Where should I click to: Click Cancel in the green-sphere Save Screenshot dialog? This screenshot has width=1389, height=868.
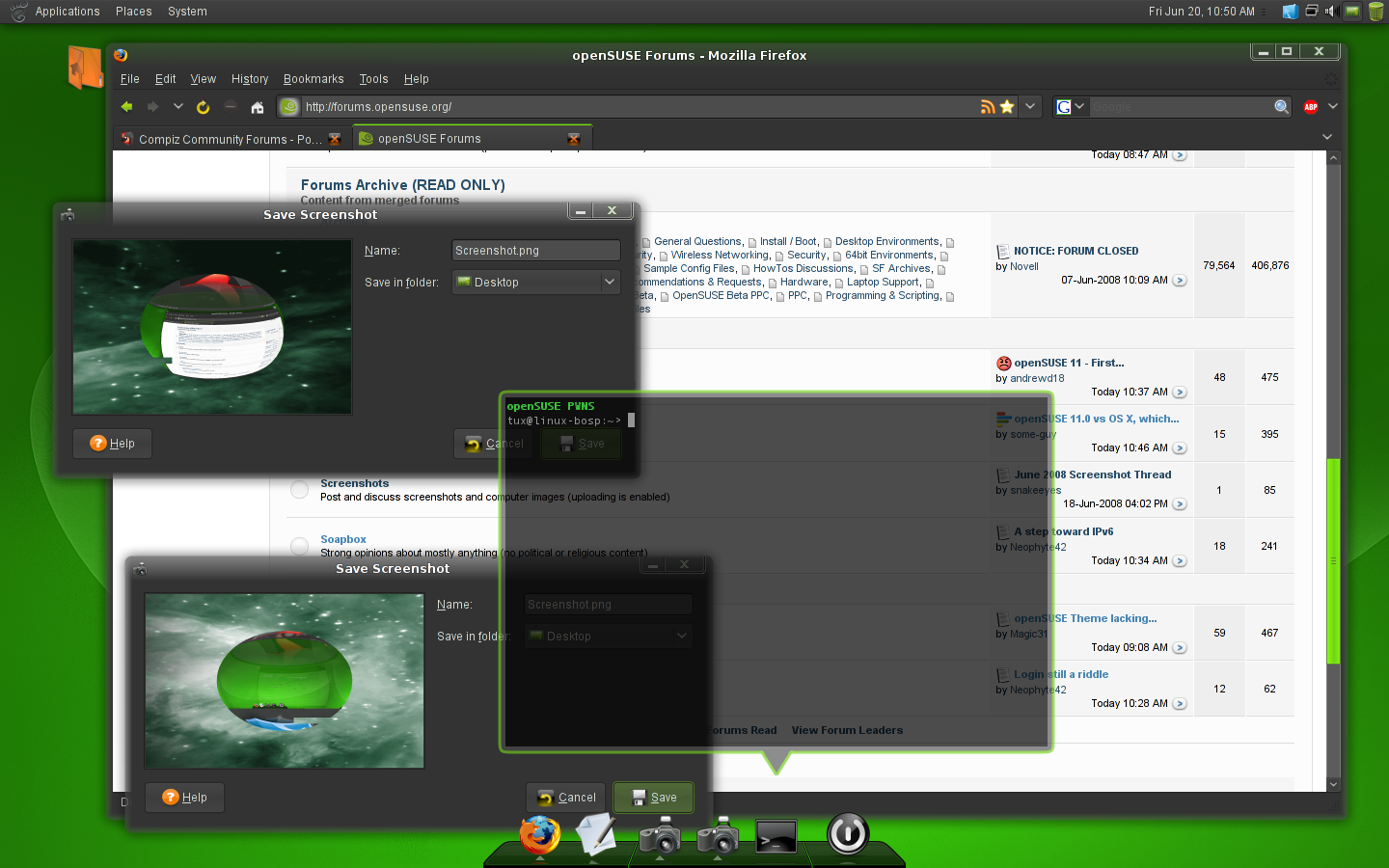click(x=566, y=798)
